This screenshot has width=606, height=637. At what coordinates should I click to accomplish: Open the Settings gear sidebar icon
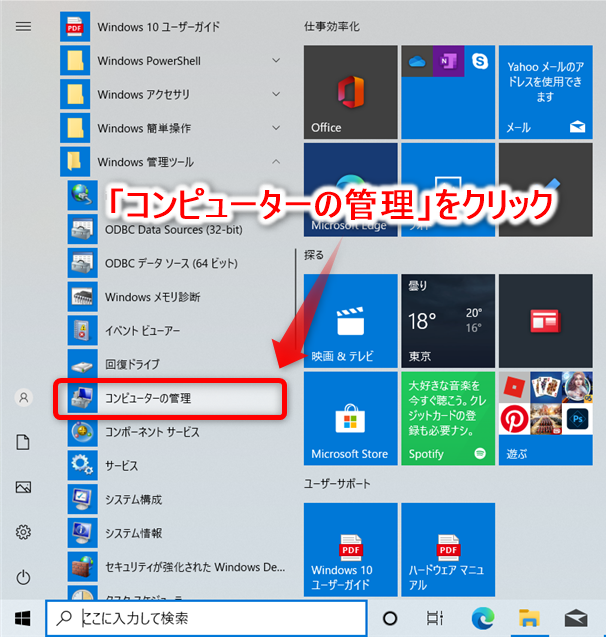point(23,532)
